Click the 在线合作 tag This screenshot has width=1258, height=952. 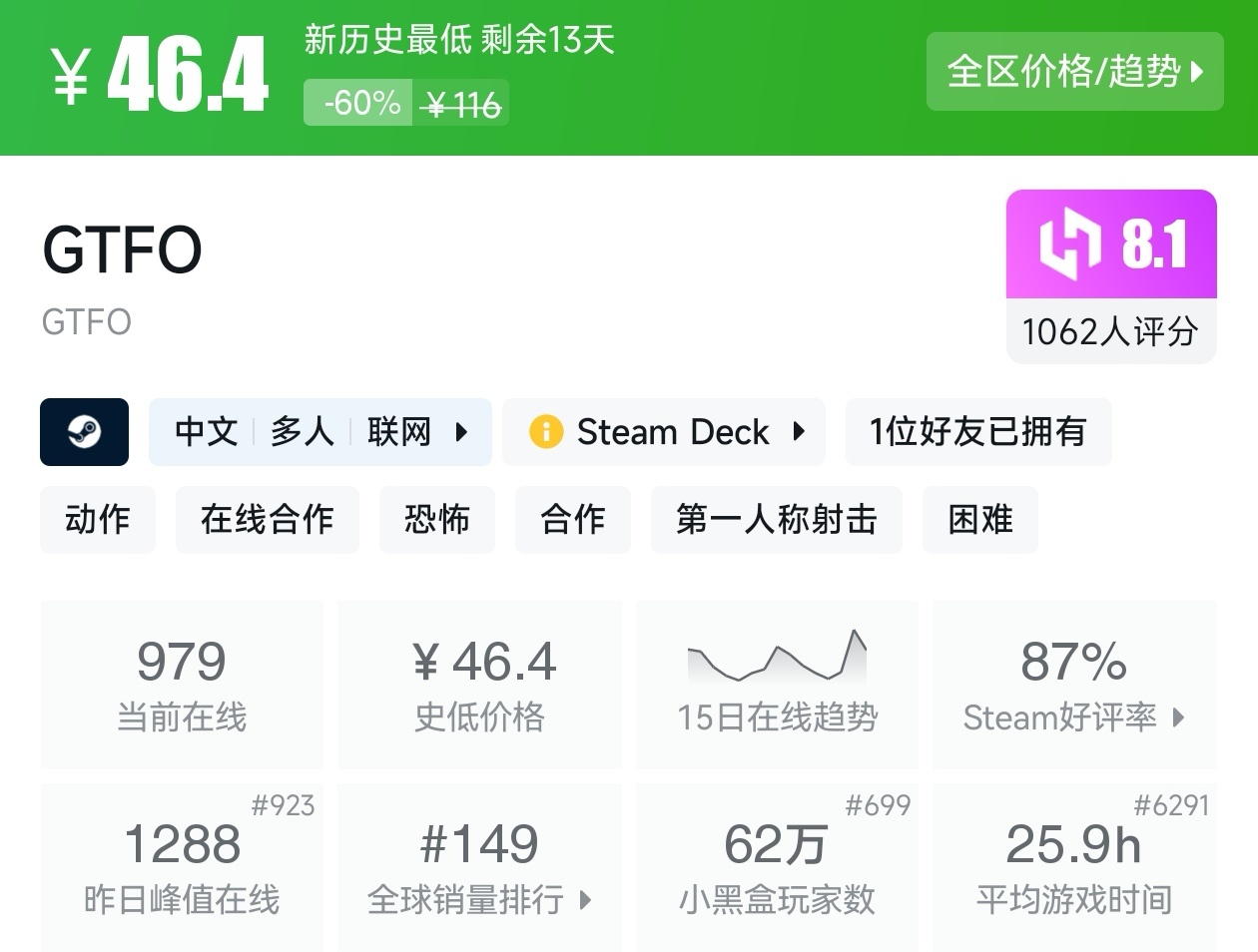click(267, 520)
